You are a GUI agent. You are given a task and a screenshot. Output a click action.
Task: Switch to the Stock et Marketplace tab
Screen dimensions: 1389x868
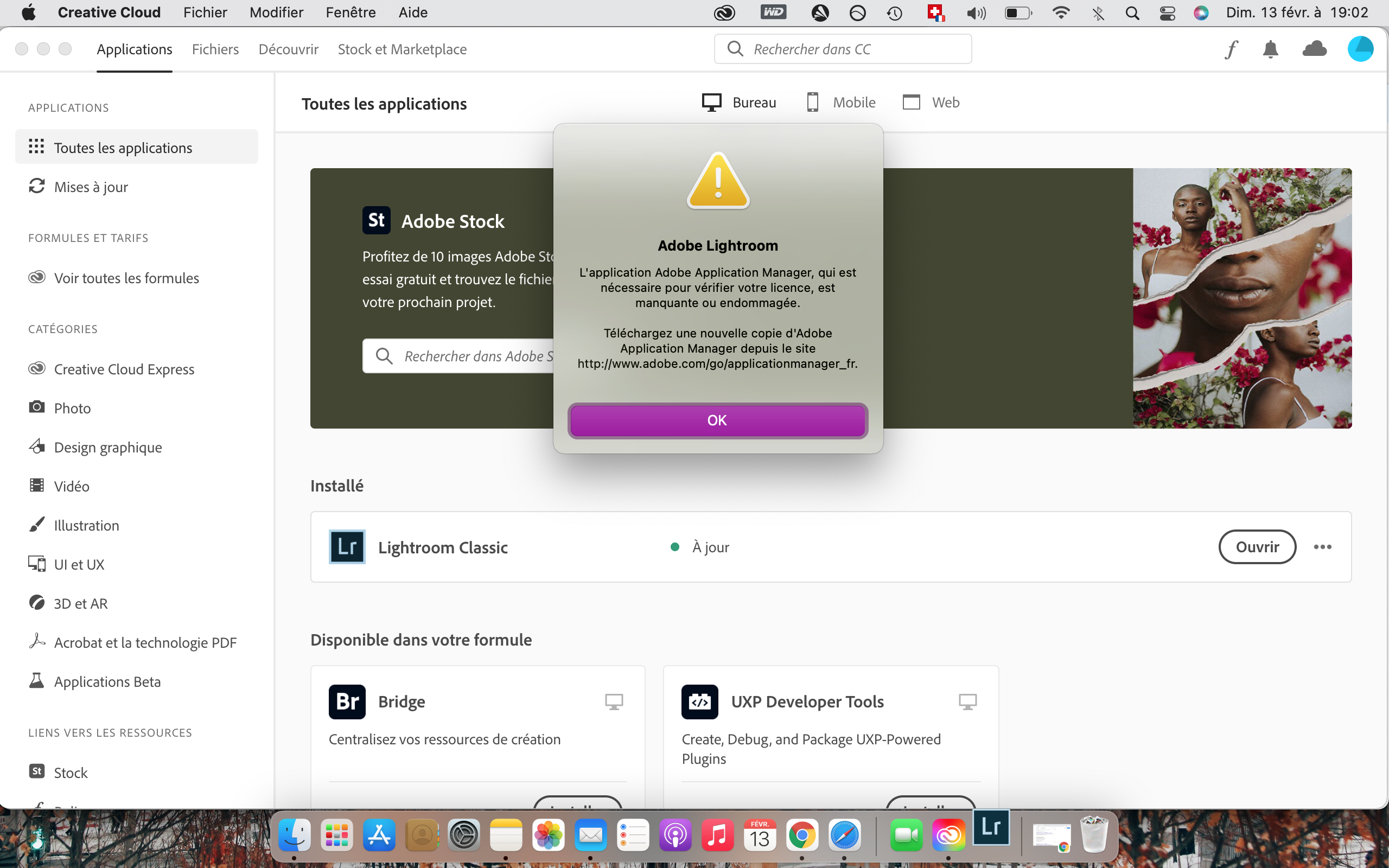(402, 49)
